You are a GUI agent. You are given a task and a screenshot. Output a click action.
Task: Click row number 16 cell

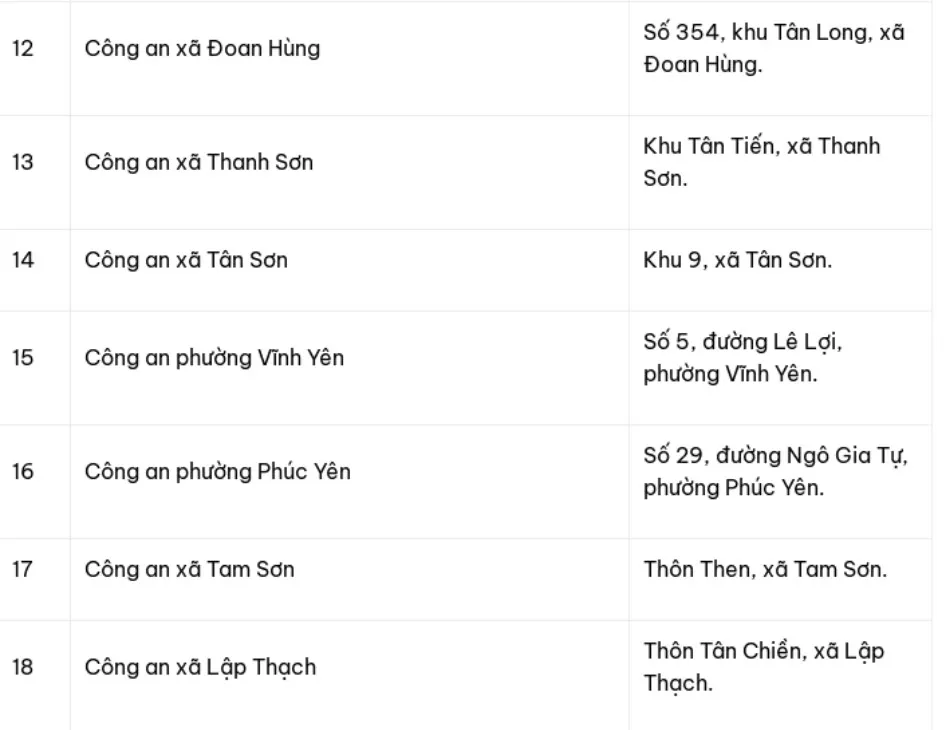pos(34,482)
